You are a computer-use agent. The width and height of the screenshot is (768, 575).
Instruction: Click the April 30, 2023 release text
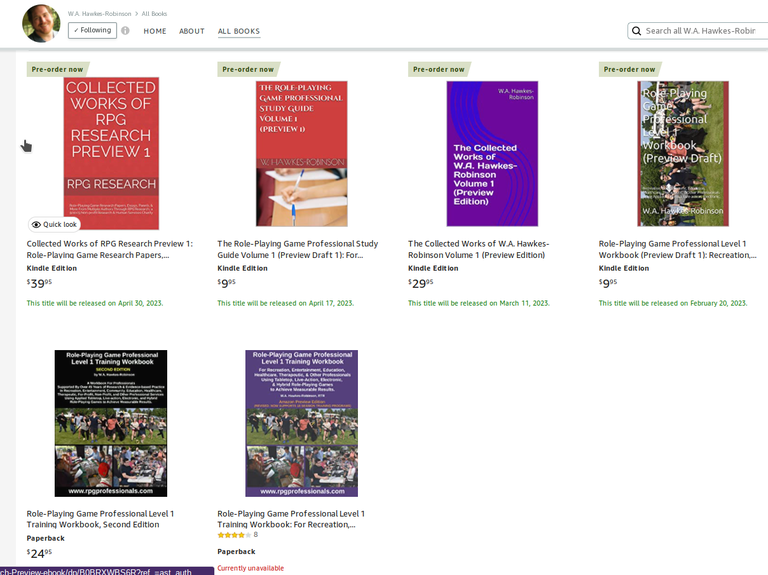tap(95, 303)
